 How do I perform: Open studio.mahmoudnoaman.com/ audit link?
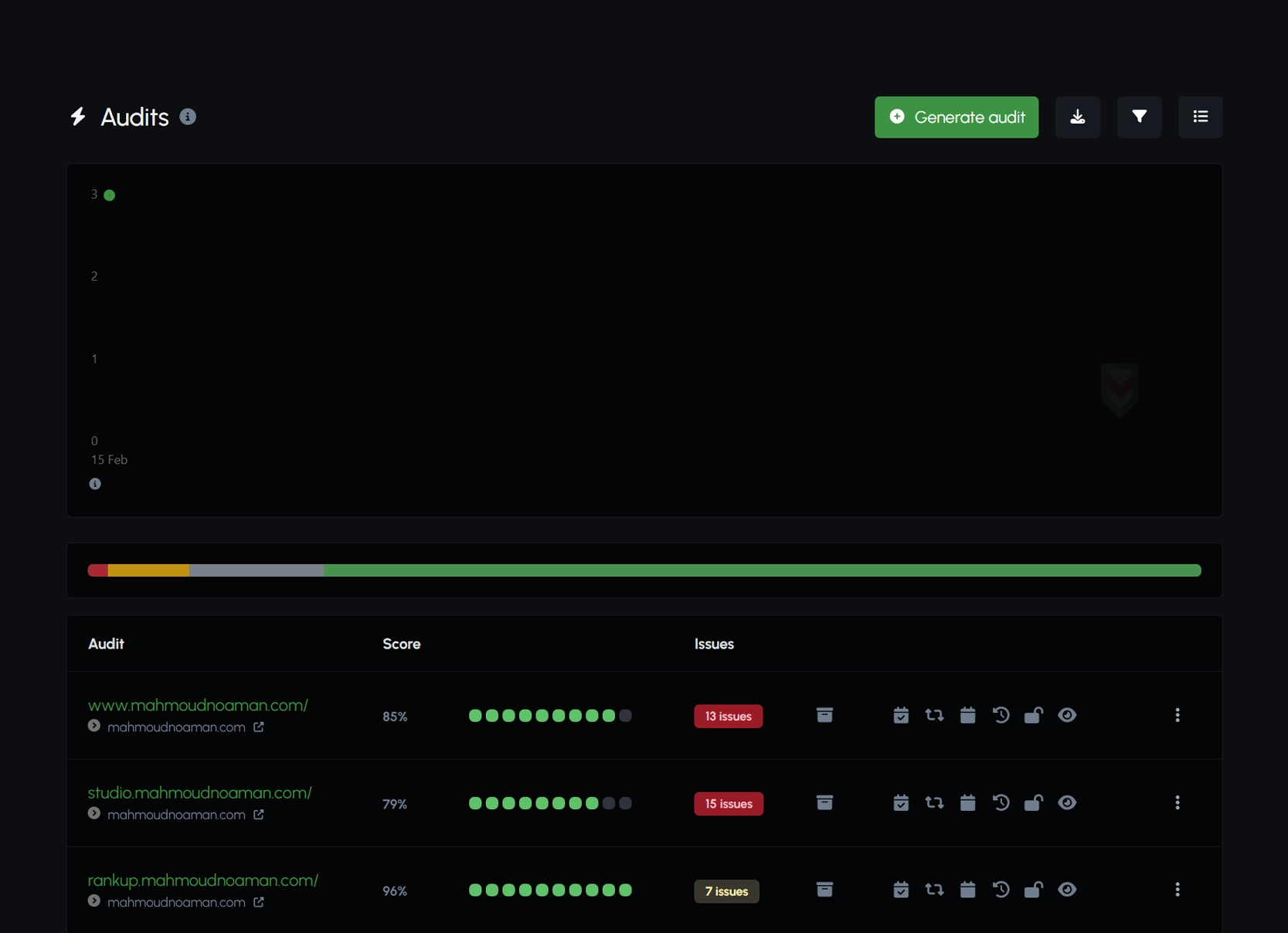click(x=199, y=792)
